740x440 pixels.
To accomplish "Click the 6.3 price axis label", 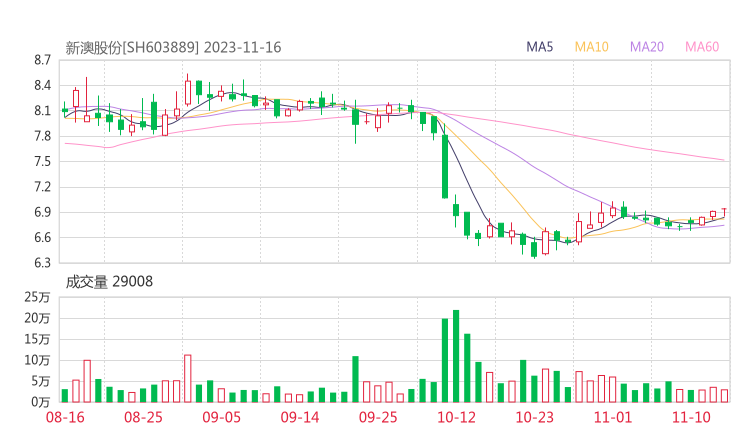I will tap(42, 262).
